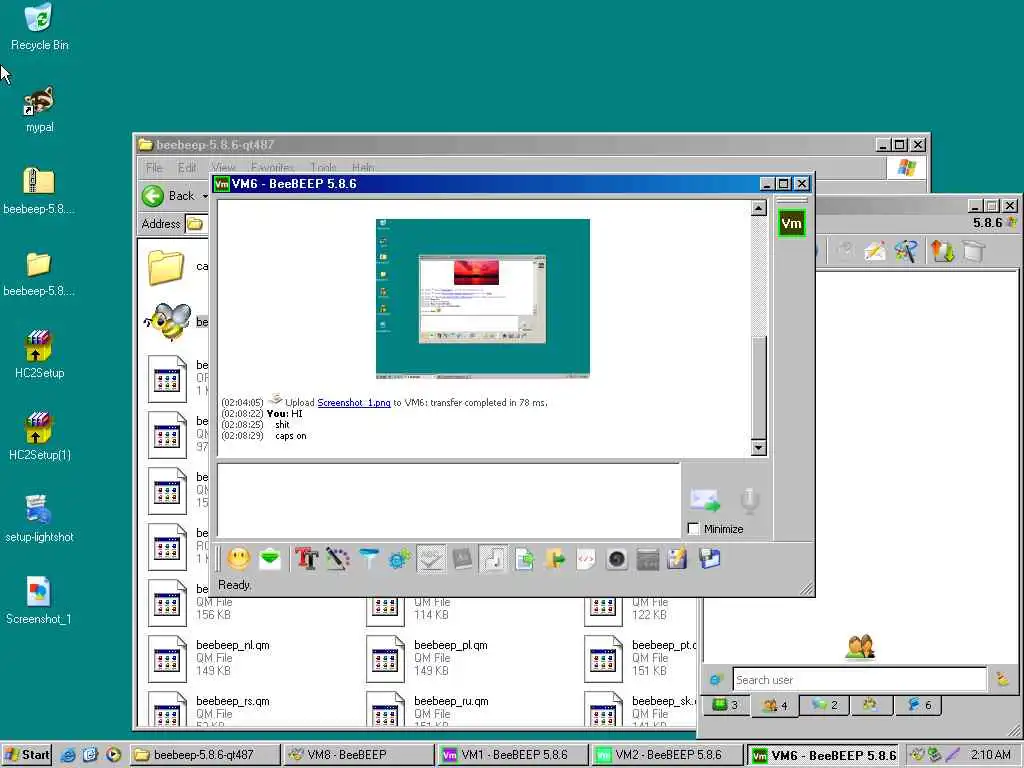Click the send file document icon

[x=524, y=559]
